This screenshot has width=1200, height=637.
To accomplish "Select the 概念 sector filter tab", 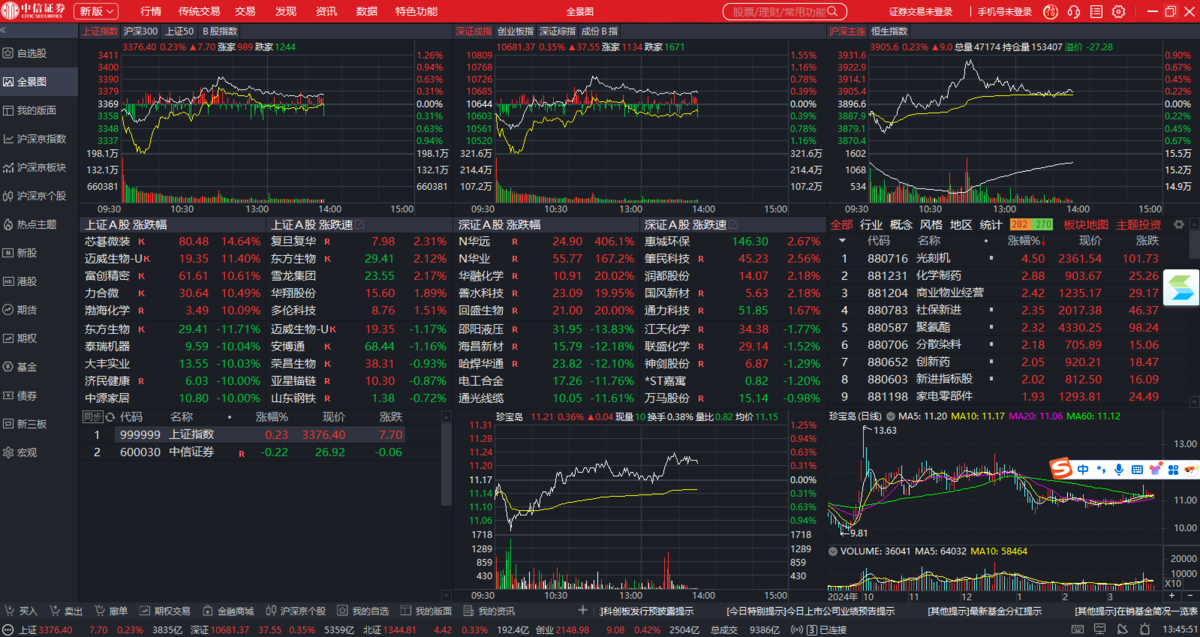I will point(901,225).
